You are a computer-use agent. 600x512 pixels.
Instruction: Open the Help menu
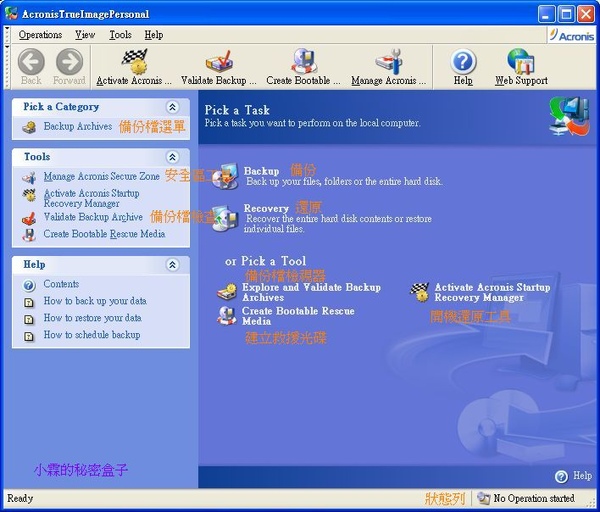click(154, 35)
